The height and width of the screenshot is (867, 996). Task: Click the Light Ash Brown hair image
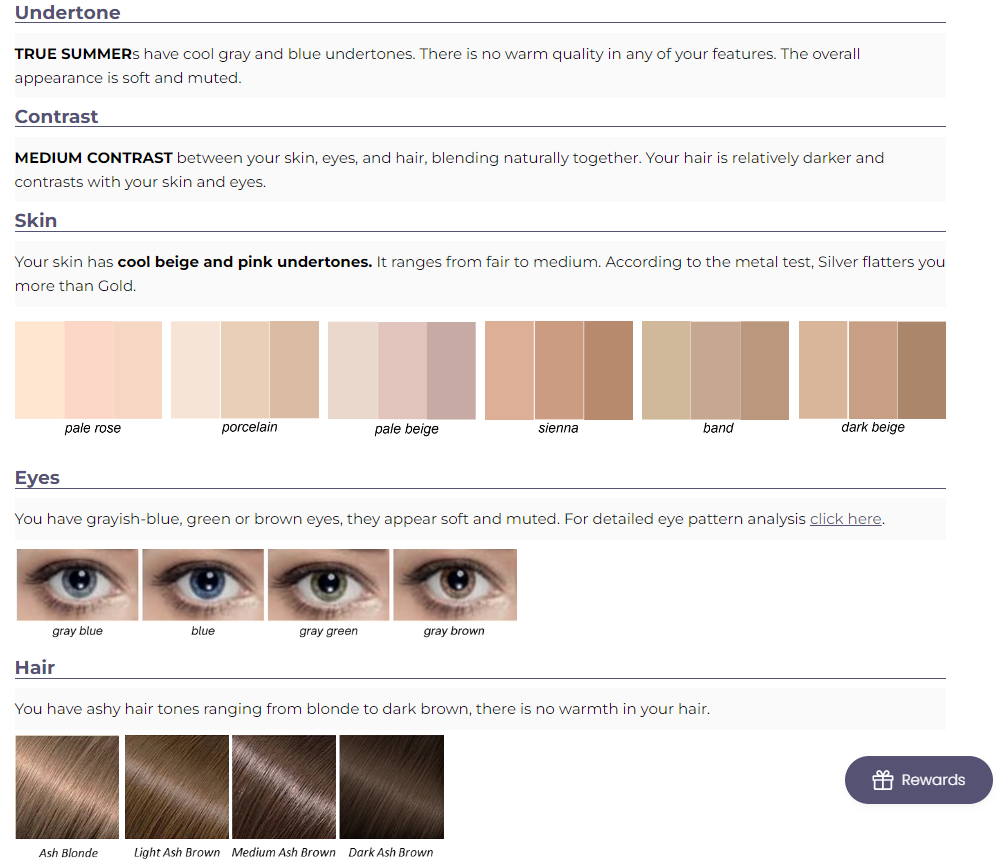point(177,787)
